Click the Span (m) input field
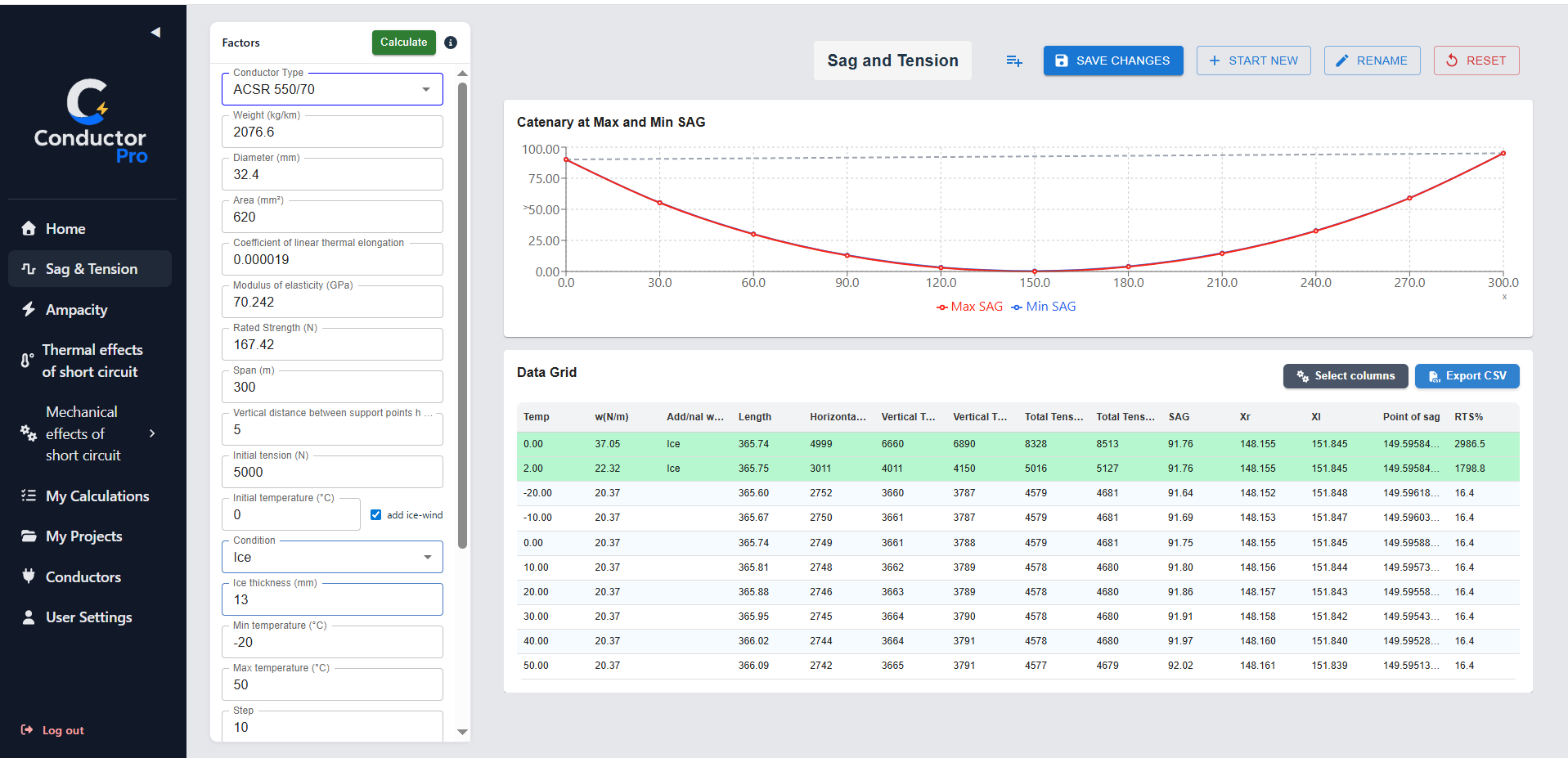This screenshot has width=1568, height=758. [332, 387]
